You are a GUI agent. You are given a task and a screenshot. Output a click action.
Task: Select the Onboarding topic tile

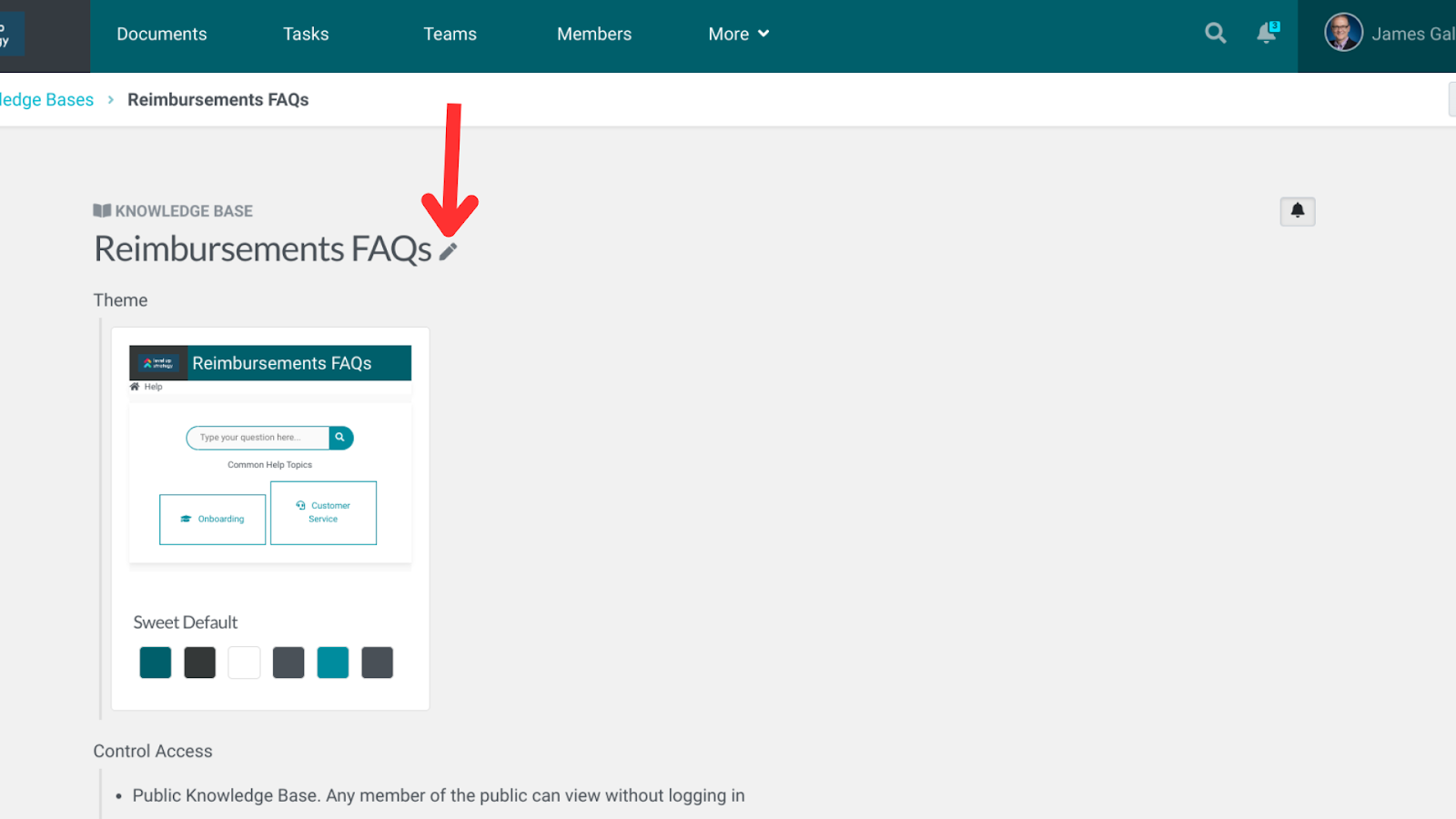pyautogui.click(x=213, y=520)
